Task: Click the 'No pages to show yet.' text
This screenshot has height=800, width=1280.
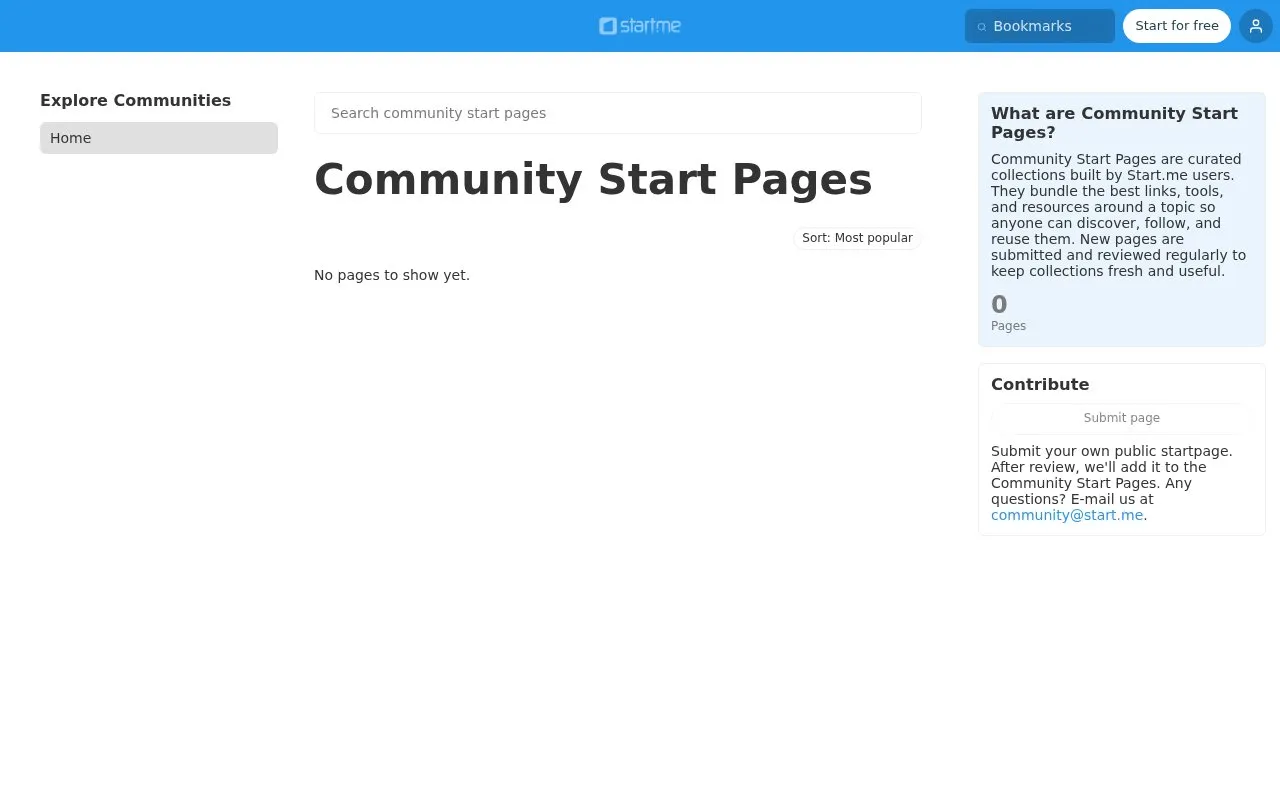Action: (392, 275)
